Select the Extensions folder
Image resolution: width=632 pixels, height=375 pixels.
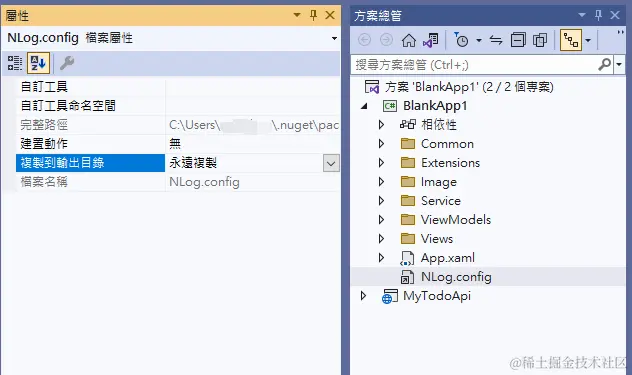pos(450,162)
